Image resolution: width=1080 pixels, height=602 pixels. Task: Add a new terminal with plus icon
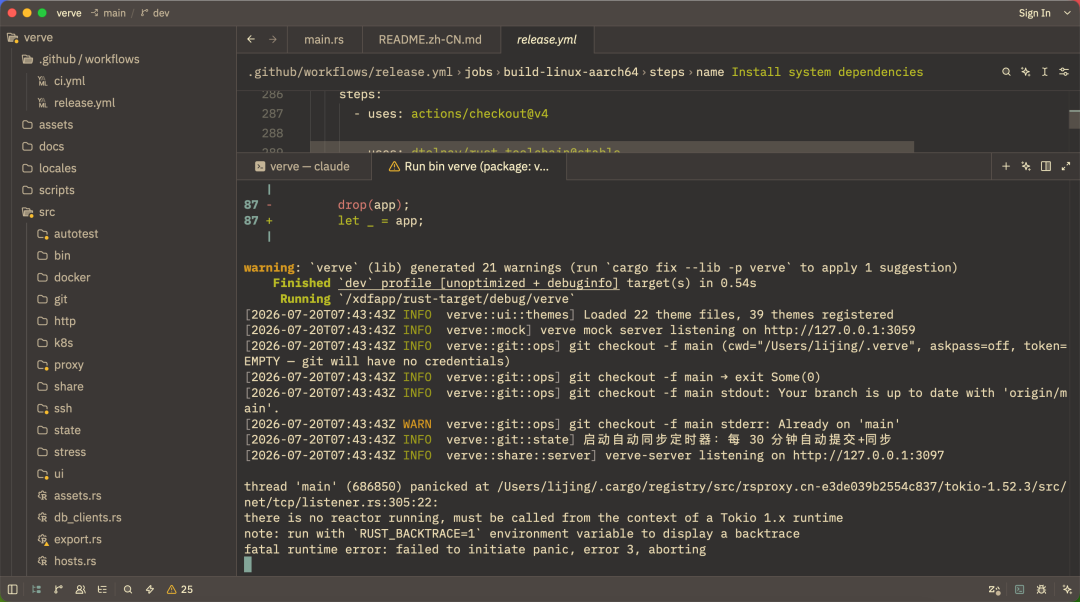click(x=1006, y=166)
